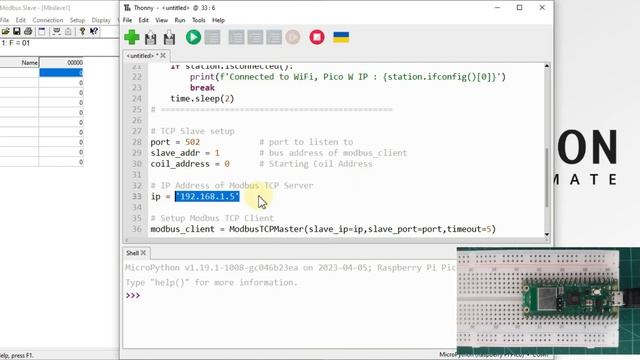Click the editor vertical scrollbar up arrow
Image resolution: width=640 pixels, height=360 pixels.
coord(547,66)
